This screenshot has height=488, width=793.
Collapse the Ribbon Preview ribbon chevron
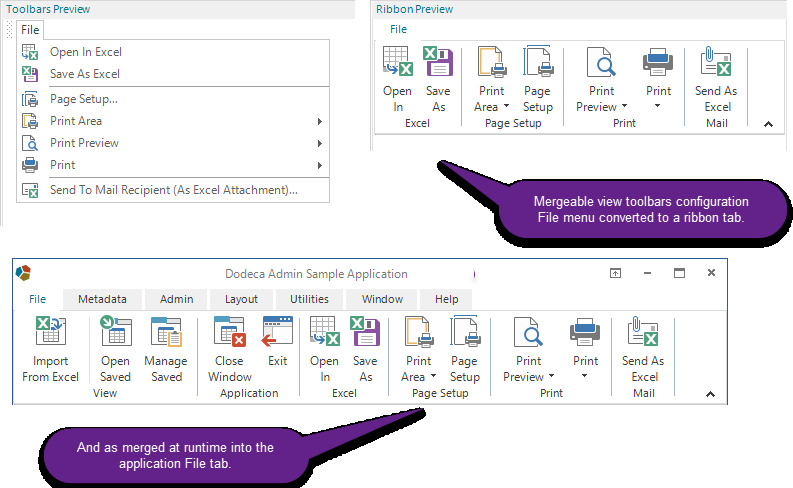coord(768,124)
